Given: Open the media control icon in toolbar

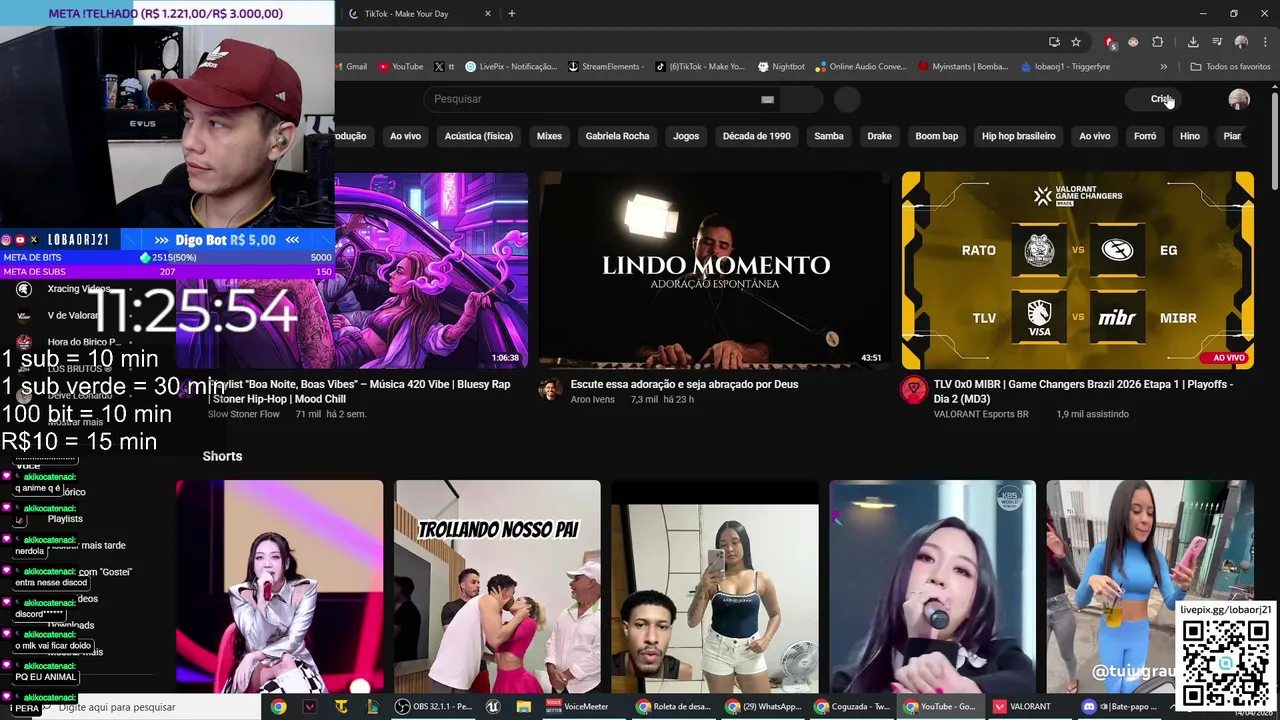Looking at the screenshot, I should [1217, 42].
